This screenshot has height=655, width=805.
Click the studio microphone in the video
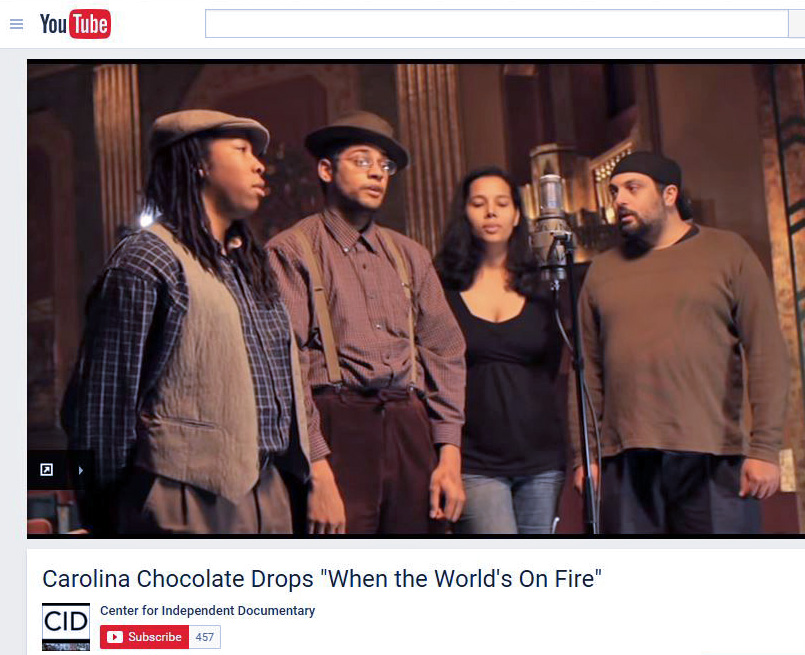tap(551, 226)
